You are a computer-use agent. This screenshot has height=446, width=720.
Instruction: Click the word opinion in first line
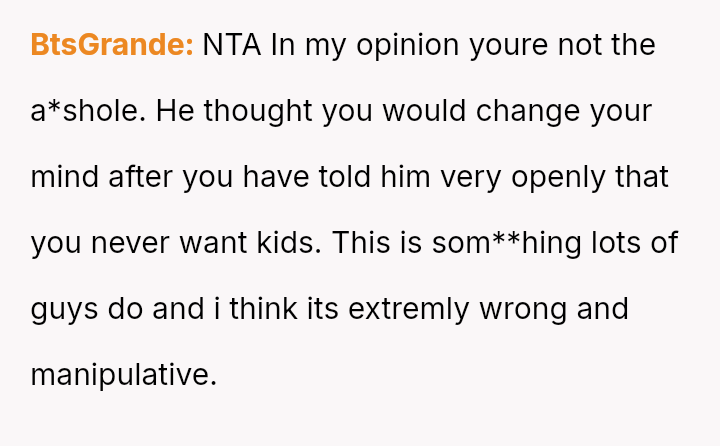pyautogui.click(x=408, y=46)
